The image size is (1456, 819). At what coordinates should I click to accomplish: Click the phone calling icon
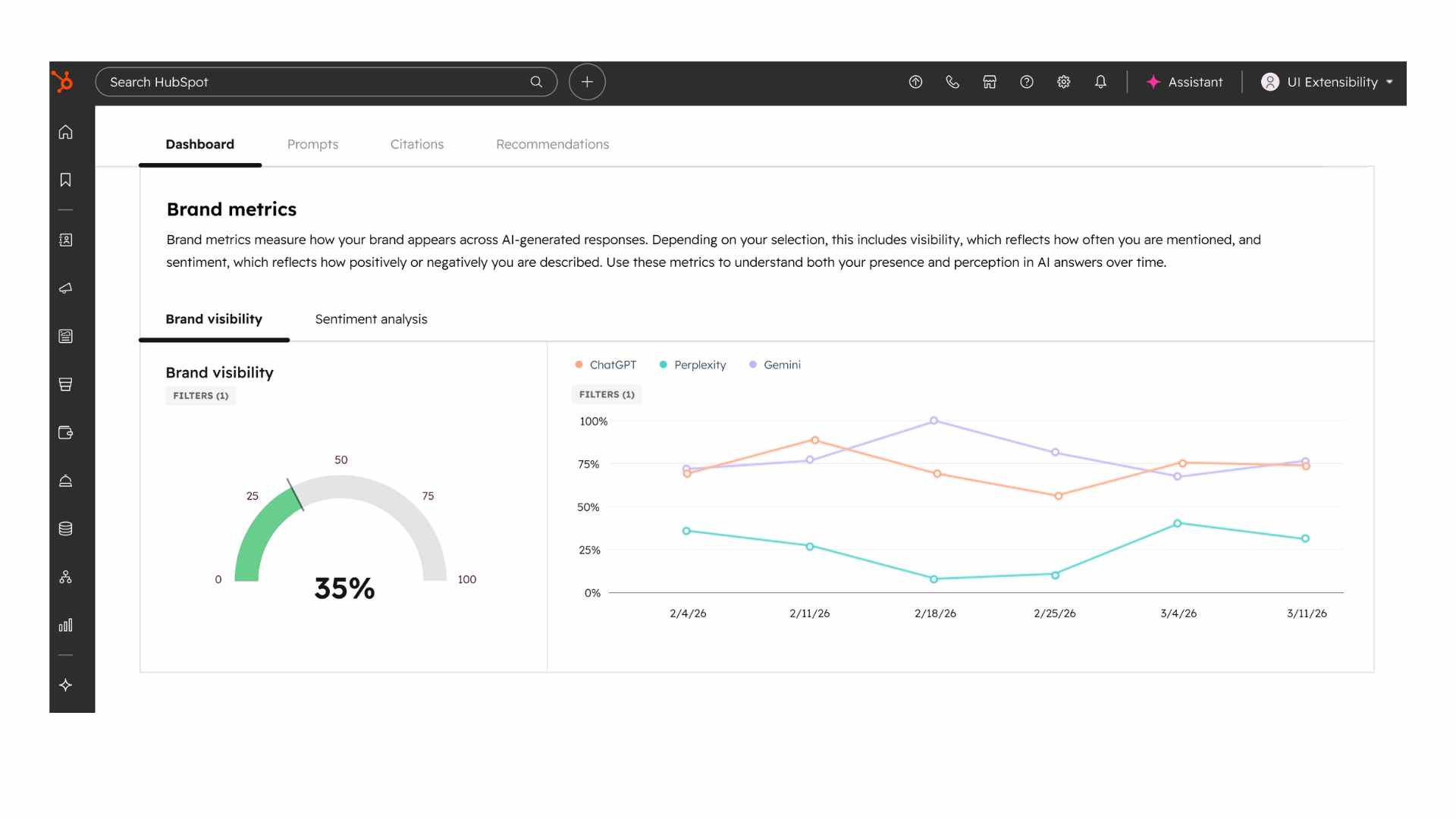tap(952, 82)
